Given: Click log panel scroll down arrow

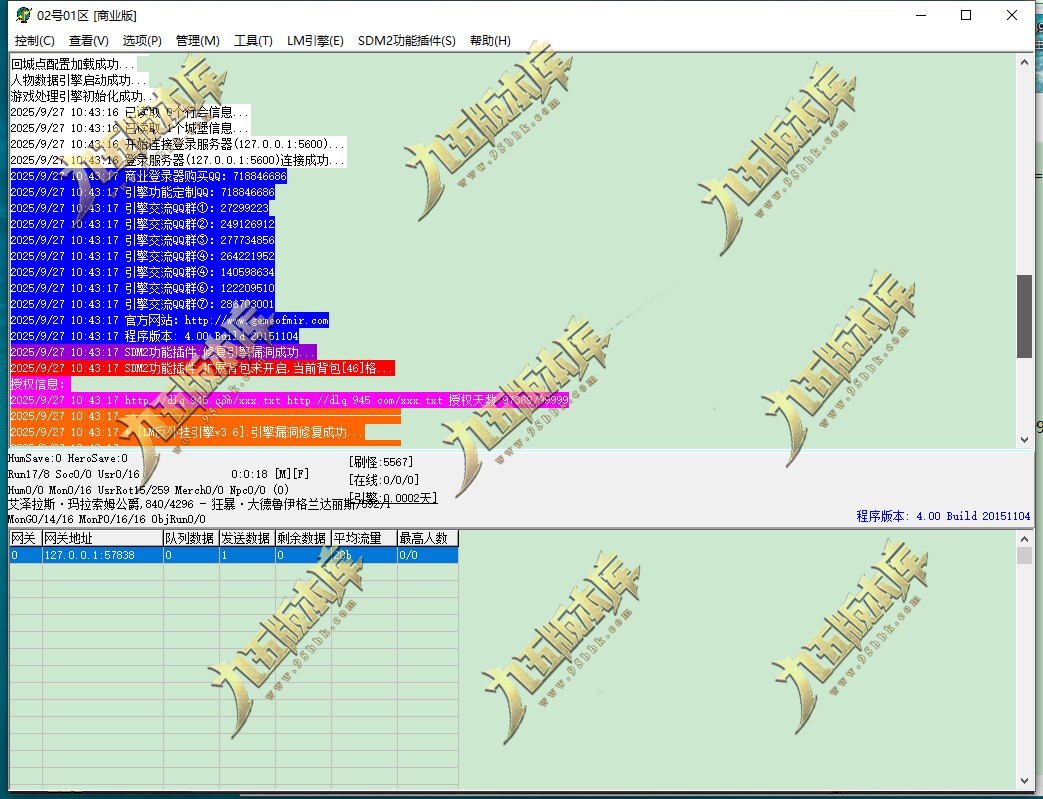Looking at the screenshot, I should (1024, 440).
